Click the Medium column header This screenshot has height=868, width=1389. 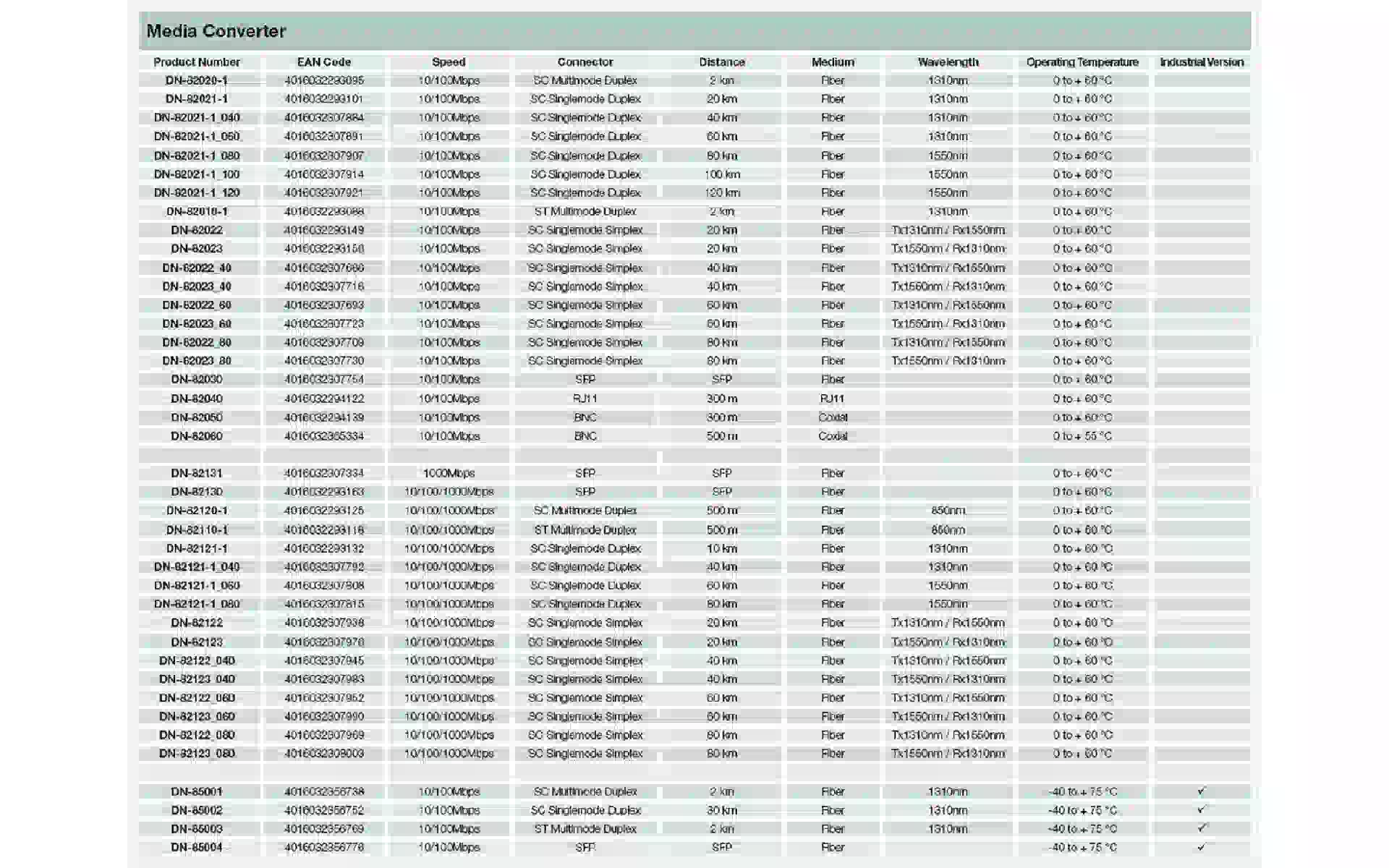(x=833, y=62)
